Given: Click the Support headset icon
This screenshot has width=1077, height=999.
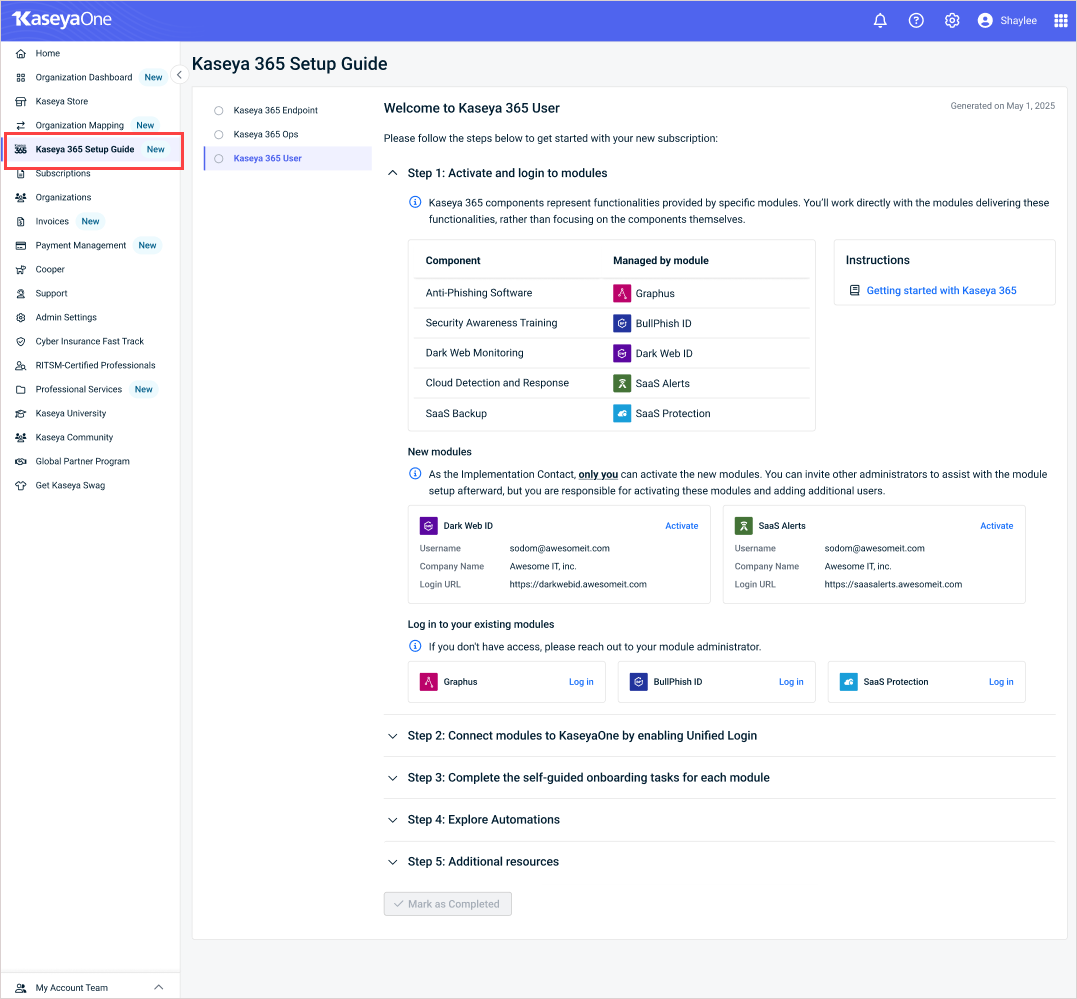Looking at the screenshot, I should pyautogui.click(x=21, y=293).
